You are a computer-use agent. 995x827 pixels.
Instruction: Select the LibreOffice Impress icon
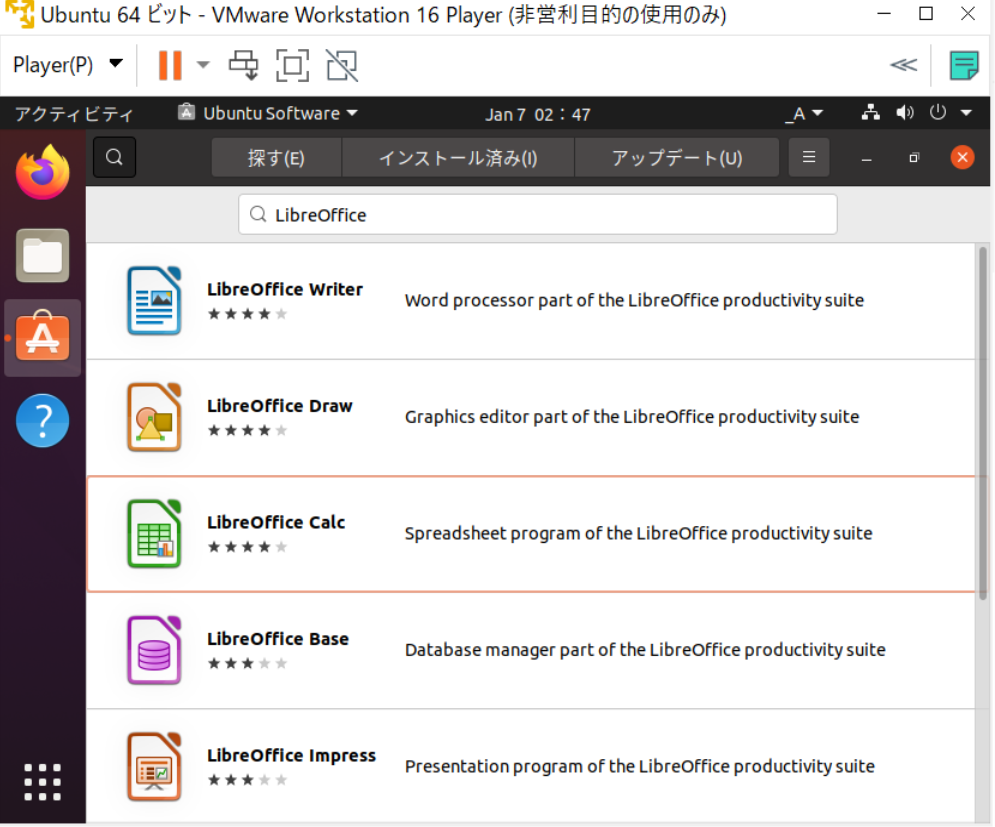154,767
